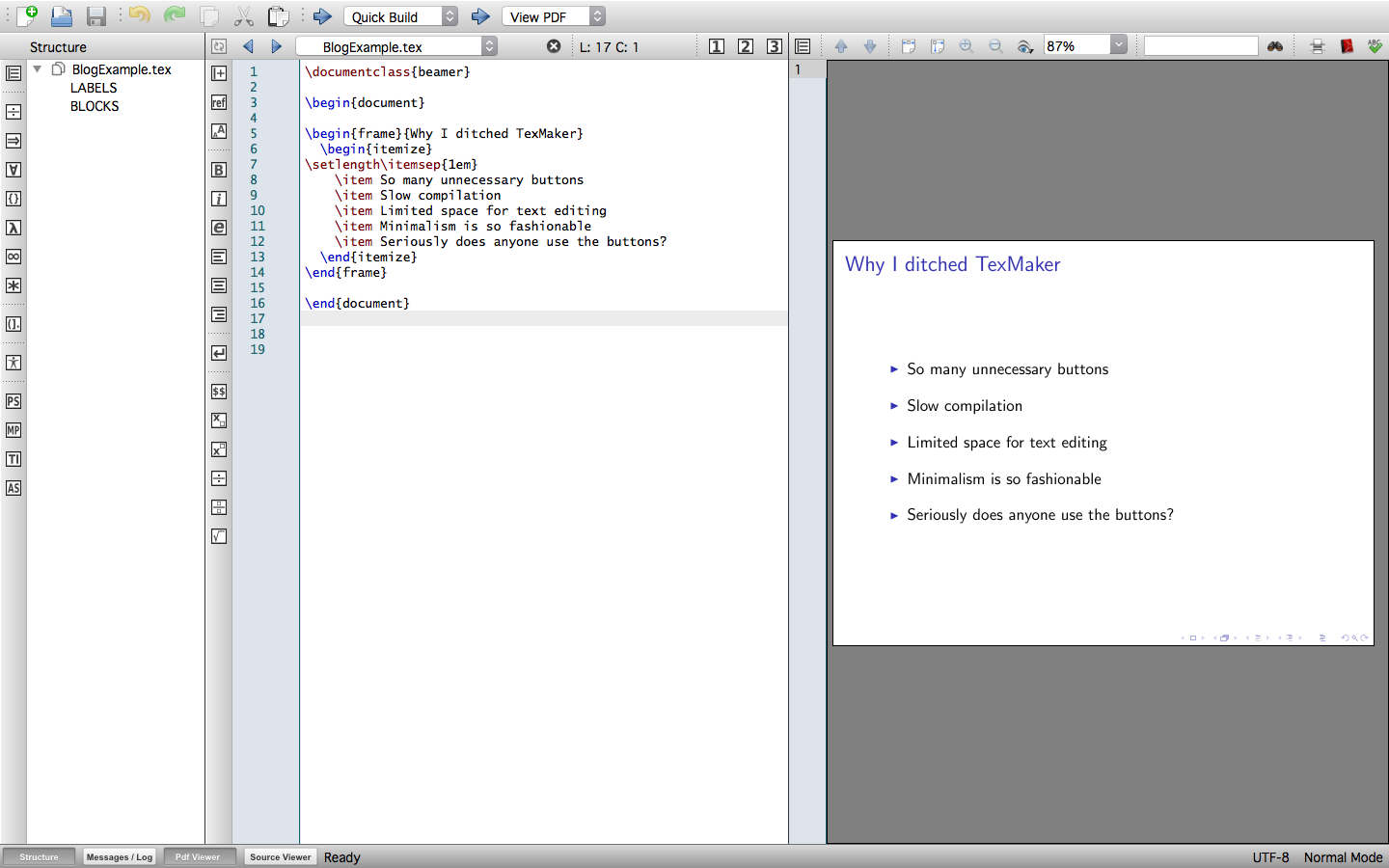1389x868 pixels.
Task: Select LABELS in the structure tree
Action: point(94,88)
